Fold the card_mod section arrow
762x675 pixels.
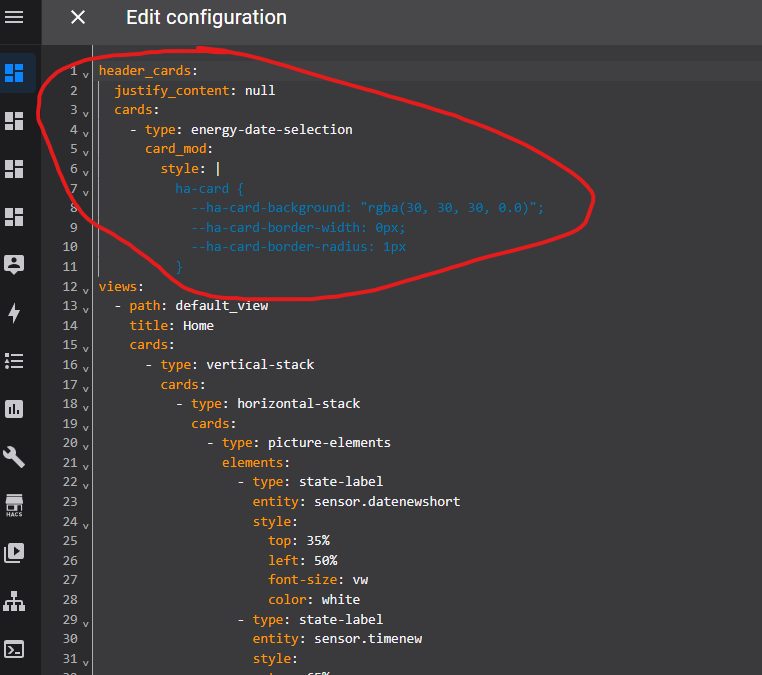[x=86, y=152]
